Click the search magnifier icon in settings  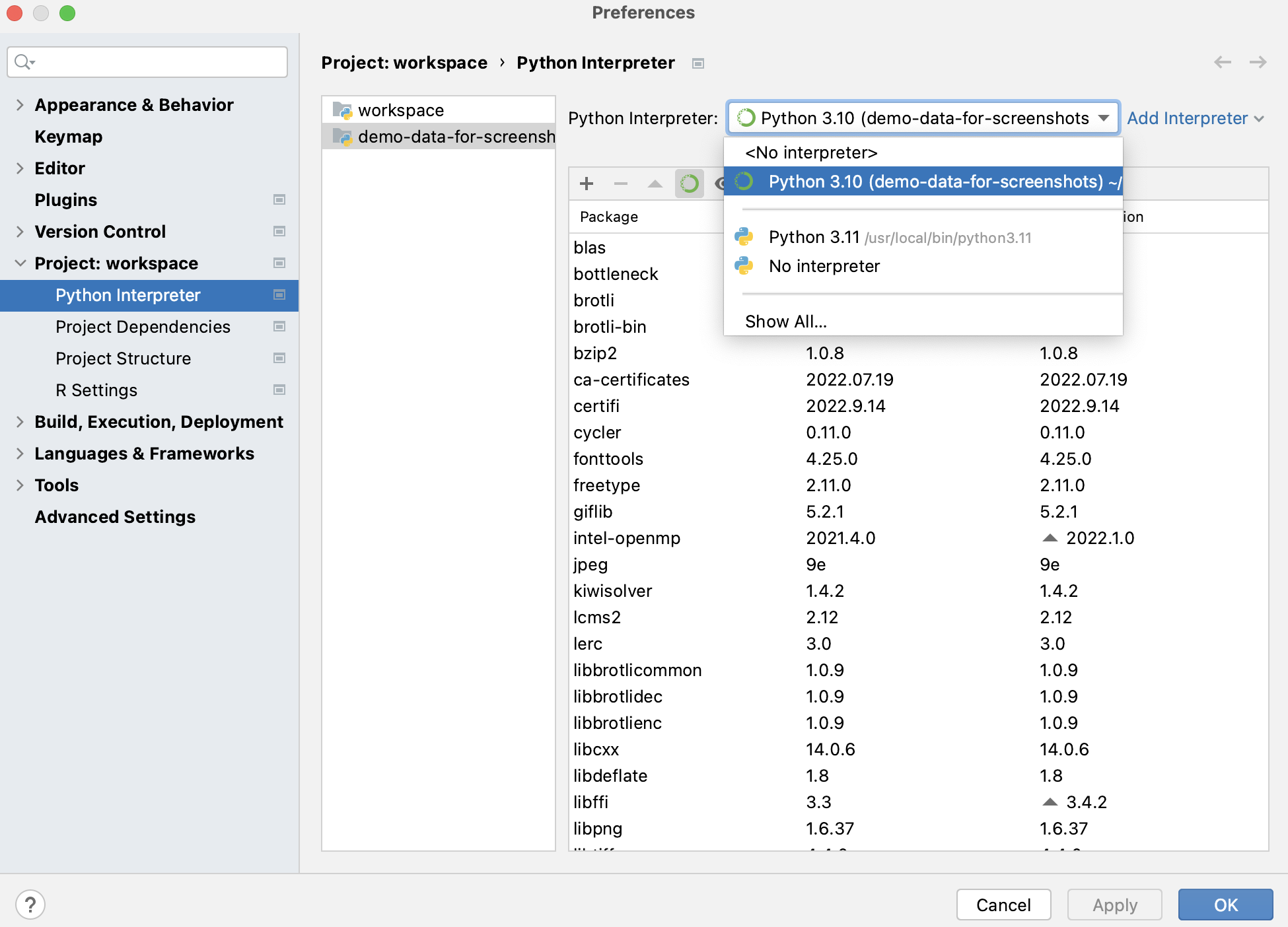coord(24,62)
